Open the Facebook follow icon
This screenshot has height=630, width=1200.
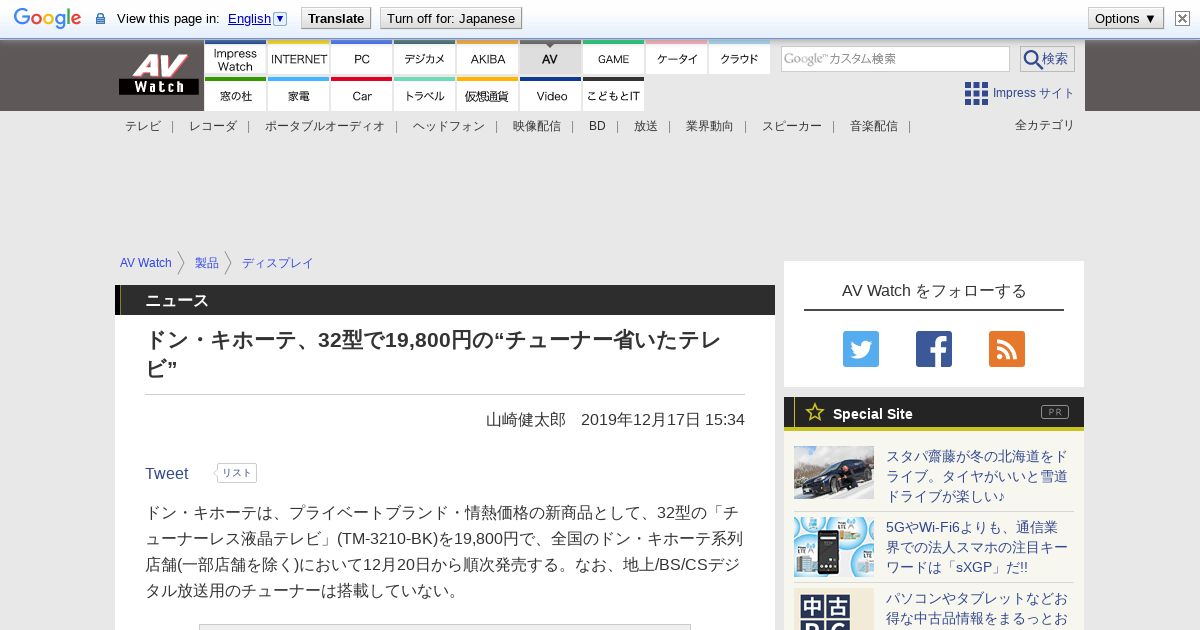click(934, 349)
